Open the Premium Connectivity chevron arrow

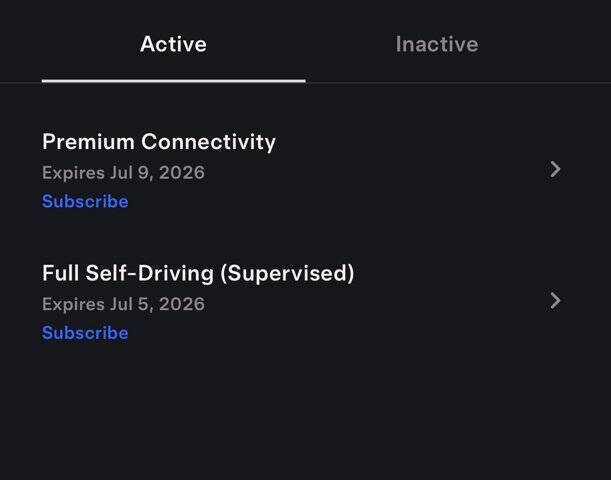point(555,169)
